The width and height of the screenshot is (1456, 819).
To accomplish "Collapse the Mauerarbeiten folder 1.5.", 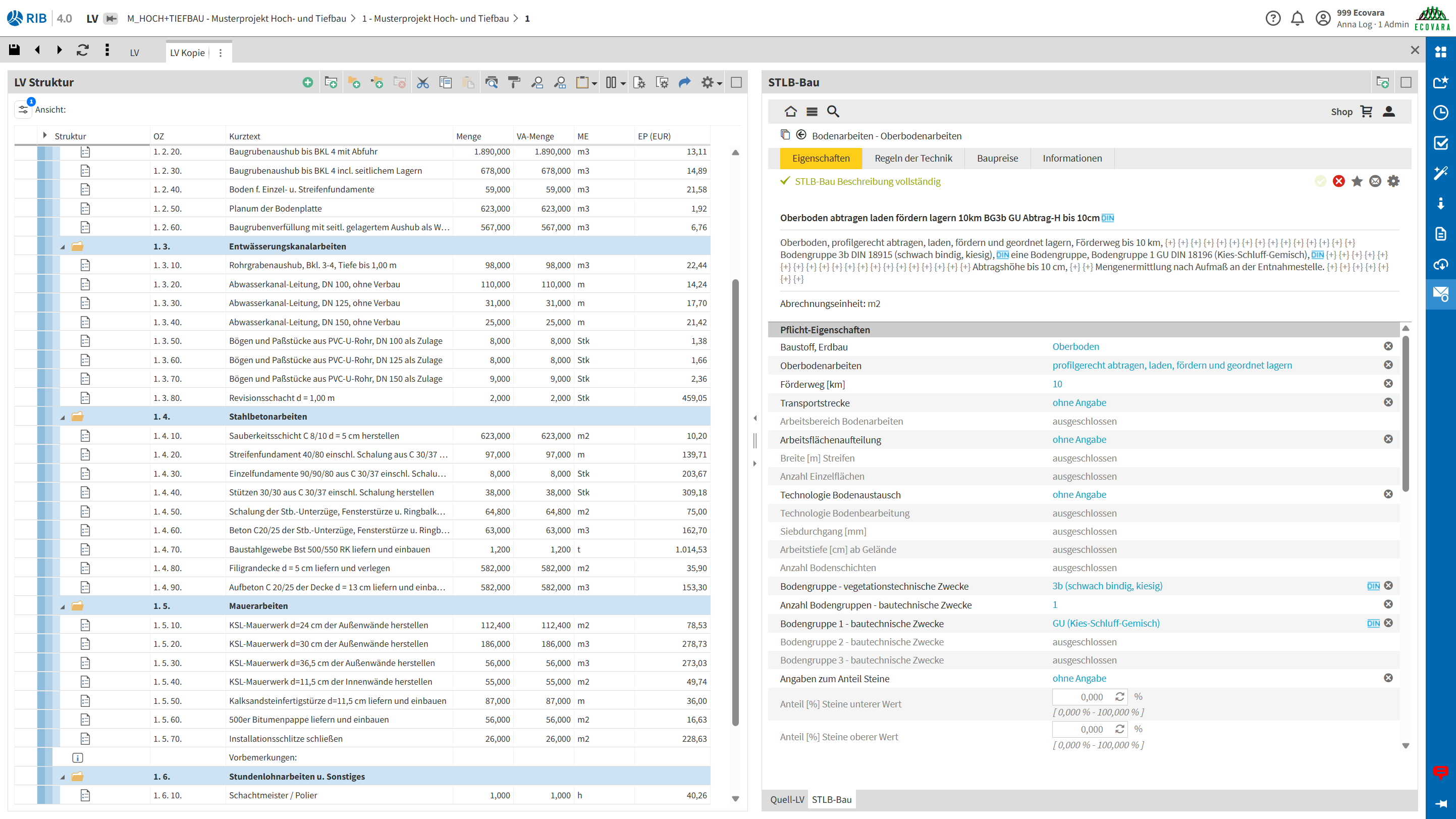I will pos(63,607).
